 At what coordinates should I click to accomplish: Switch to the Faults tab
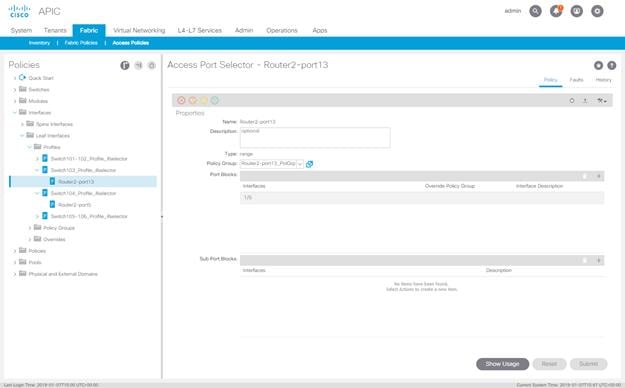pos(576,80)
